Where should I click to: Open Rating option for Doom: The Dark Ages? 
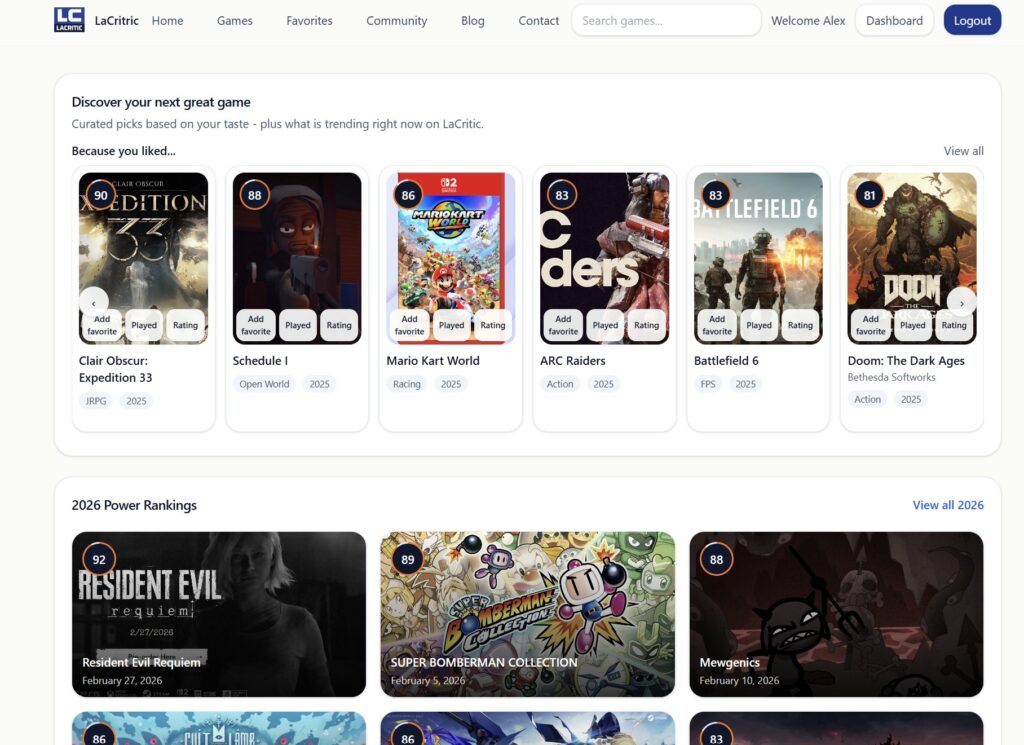(x=954, y=325)
